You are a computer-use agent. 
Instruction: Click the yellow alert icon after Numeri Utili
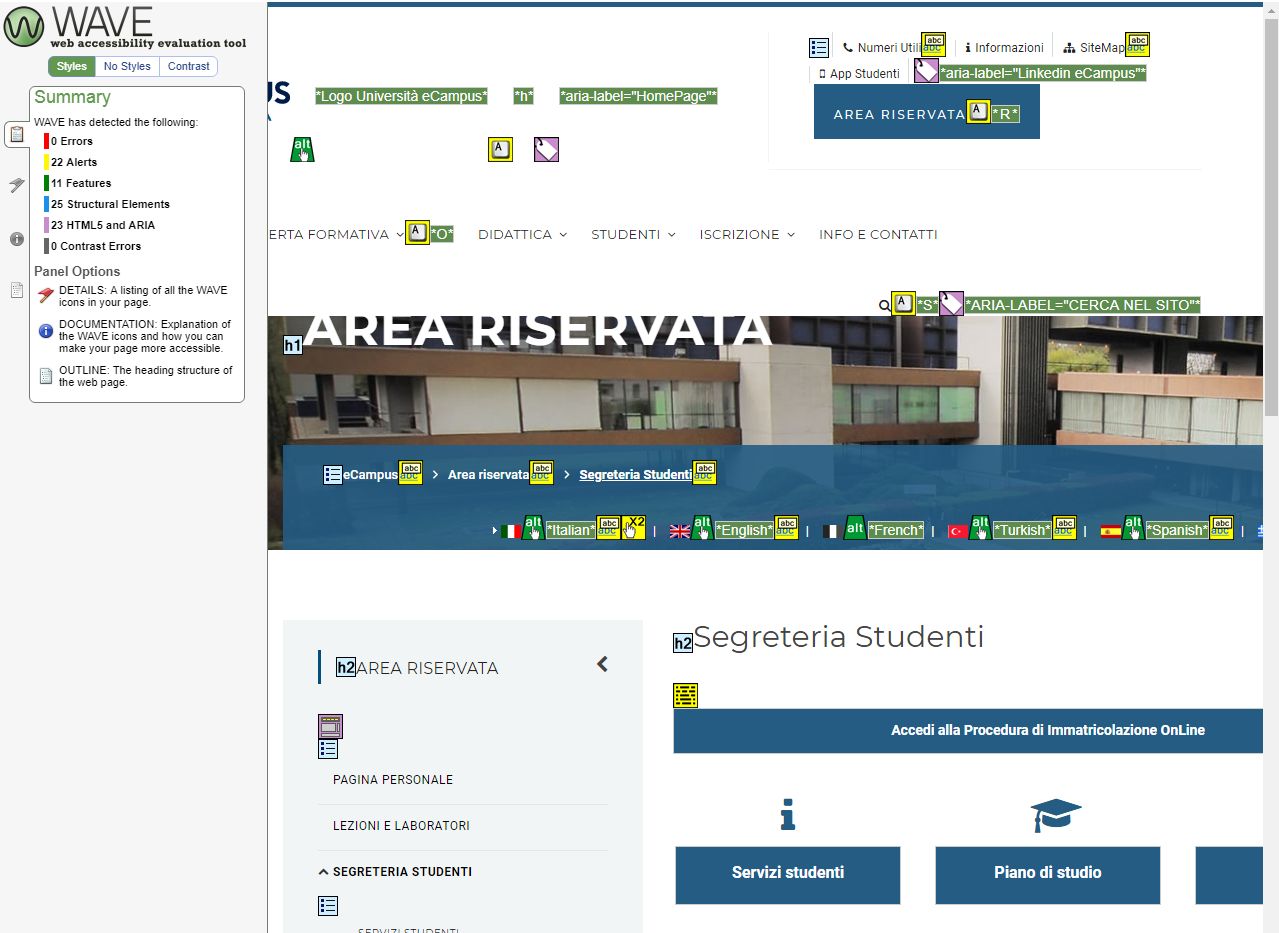click(x=933, y=45)
